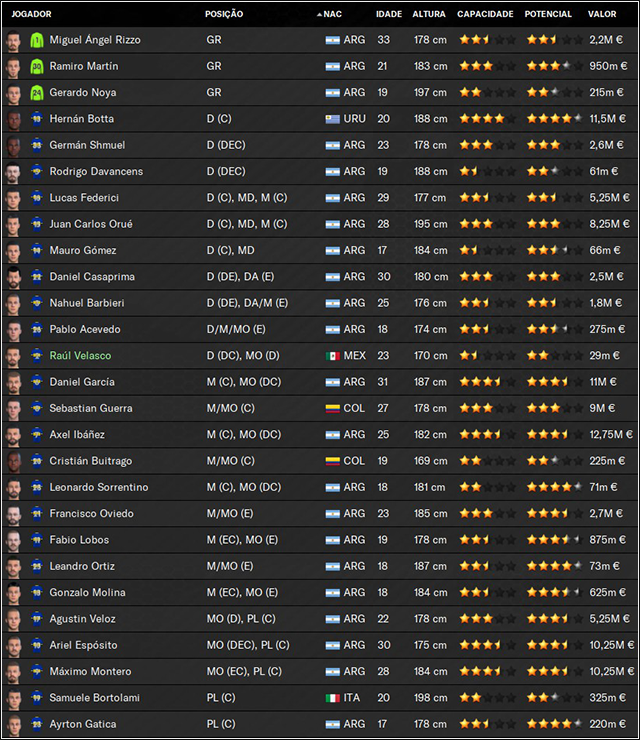Click Hernán Botta's value 11,5M €
The height and width of the screenshot is (740, 640).
click(x=607, y=119)
